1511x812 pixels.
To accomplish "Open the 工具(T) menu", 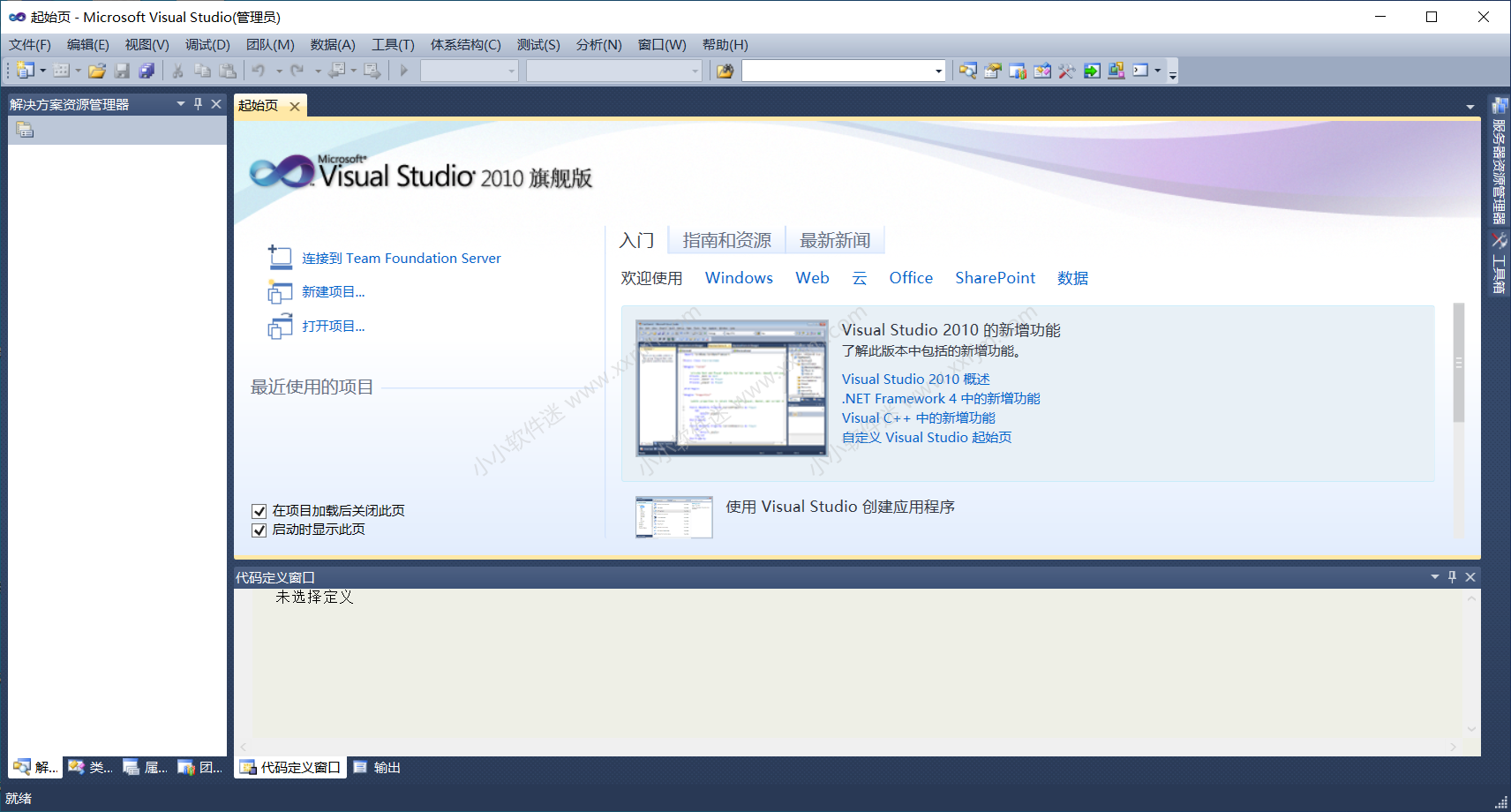I will 393,45.
